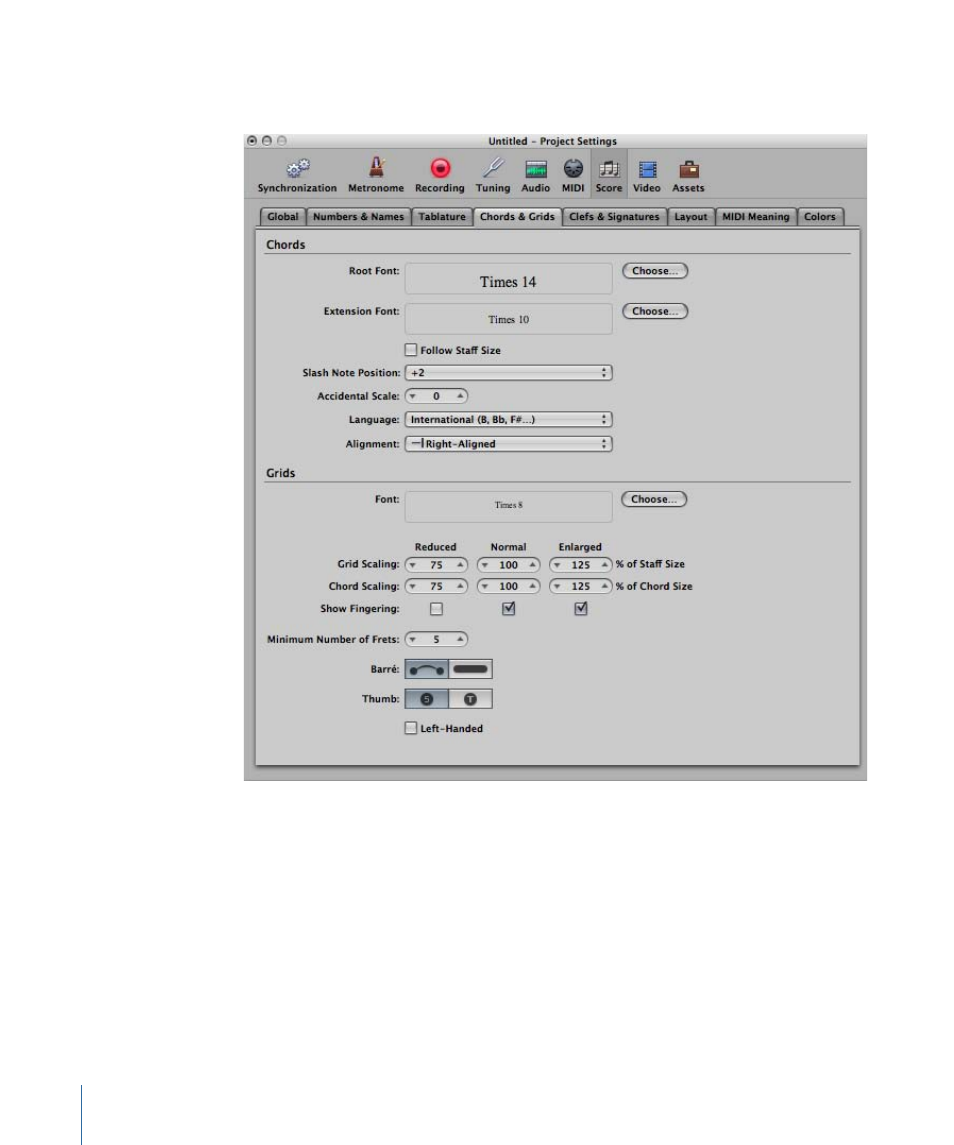
Task: Decrease Normal Grid Scaling value
Action: point(485,565)
